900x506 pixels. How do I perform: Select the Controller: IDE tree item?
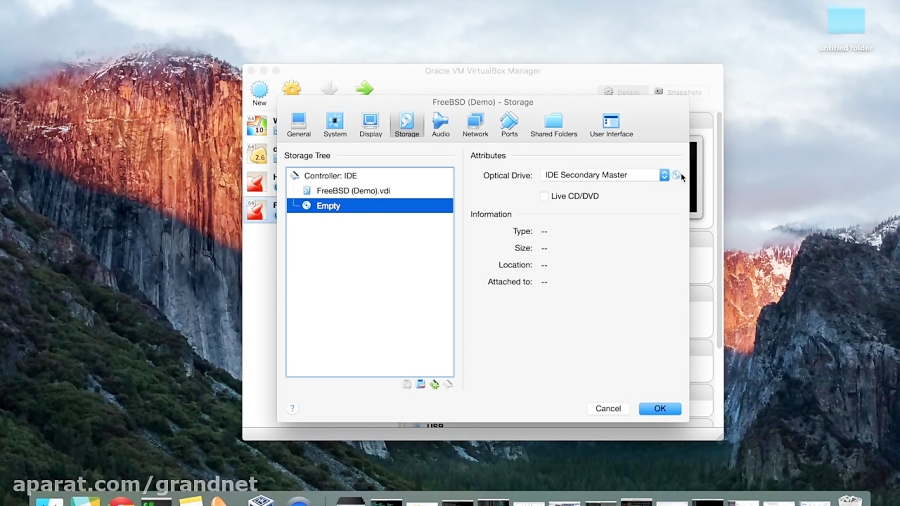coord(370,176)
